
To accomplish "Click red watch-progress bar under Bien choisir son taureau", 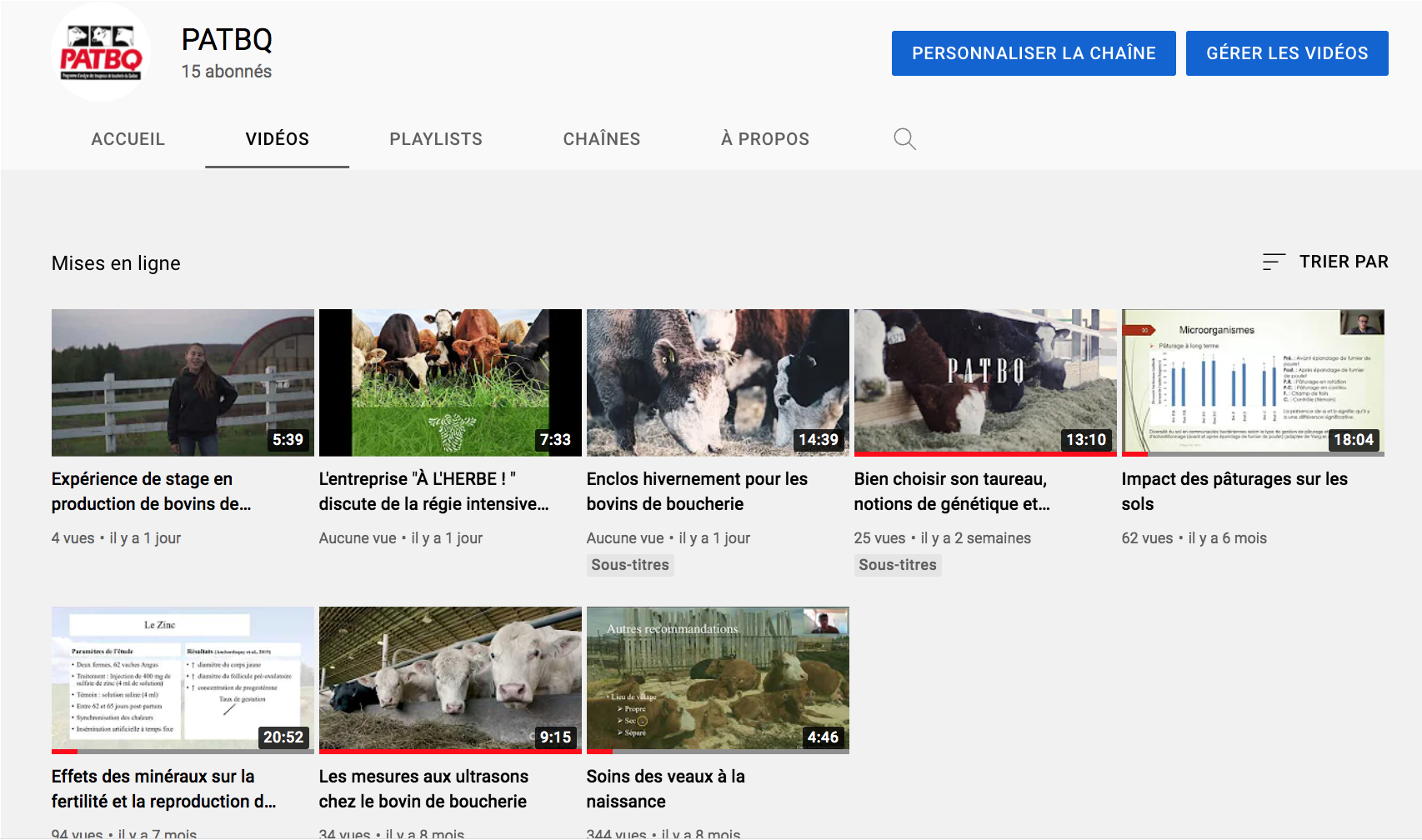I will click(x=985, y=454).
